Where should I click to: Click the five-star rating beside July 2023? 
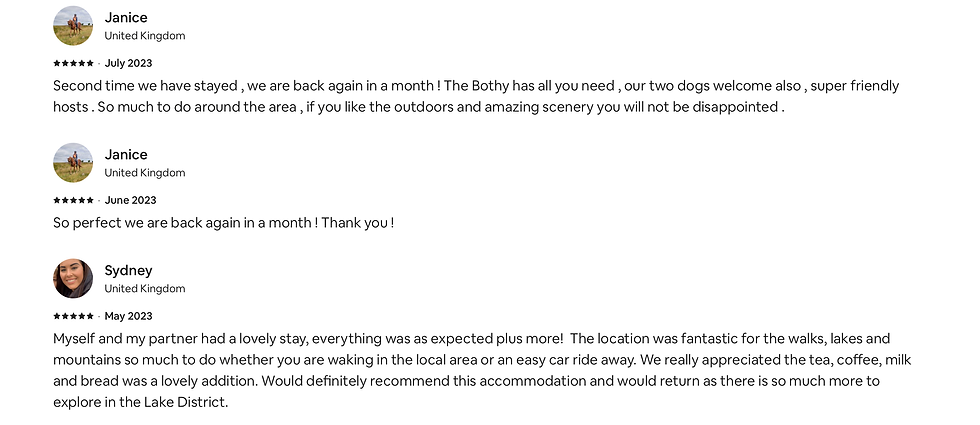pos(73,63)
